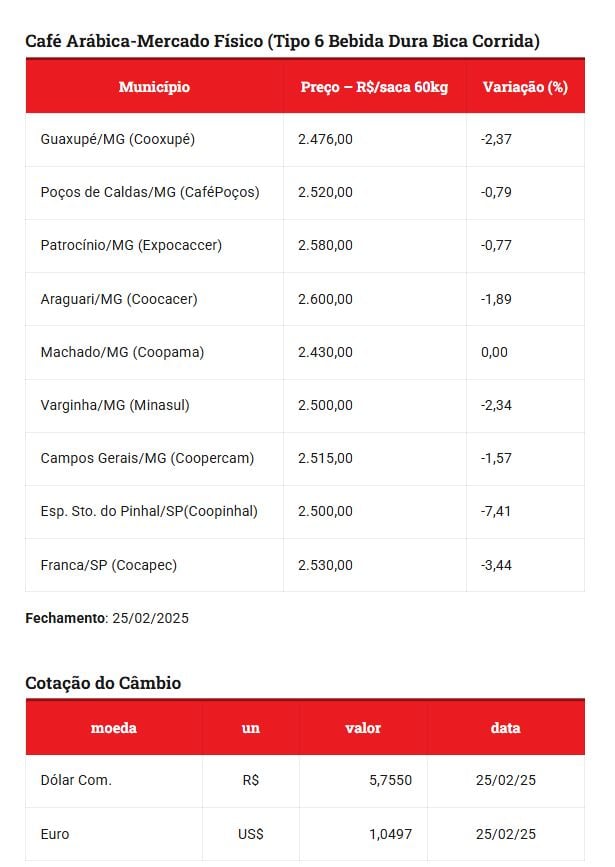Screen dimensions: 615x867
Task: Select the Dólar Com. value 5,7550
Action: 390,780
